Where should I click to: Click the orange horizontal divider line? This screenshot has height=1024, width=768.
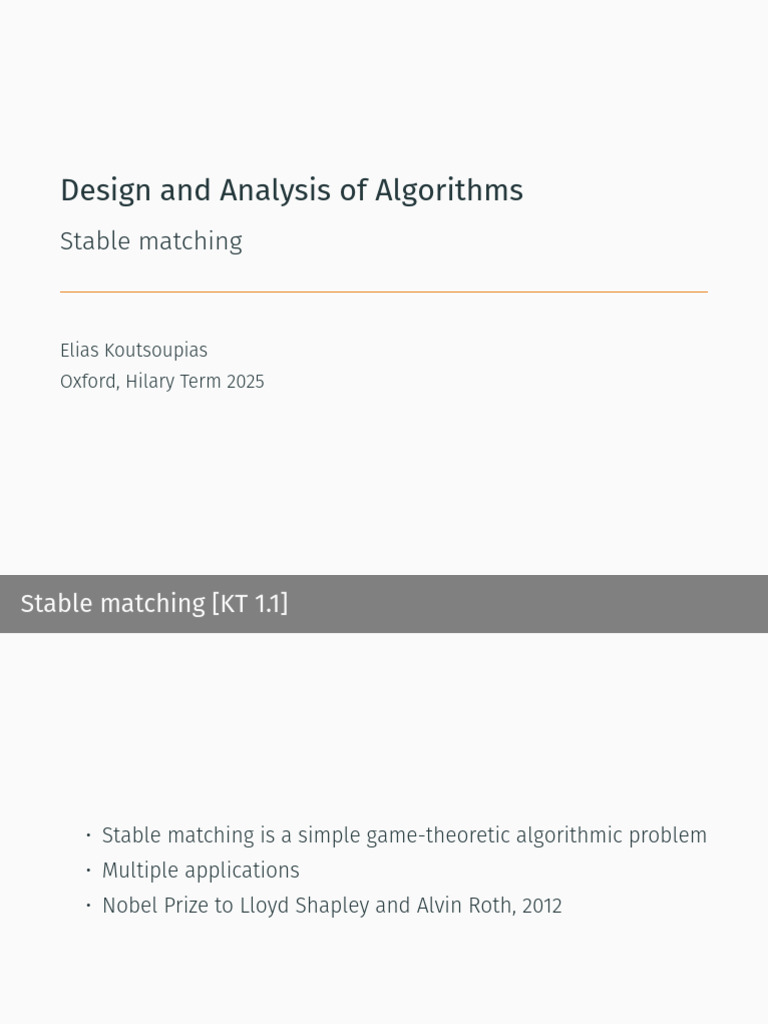(x=384, y=292)
